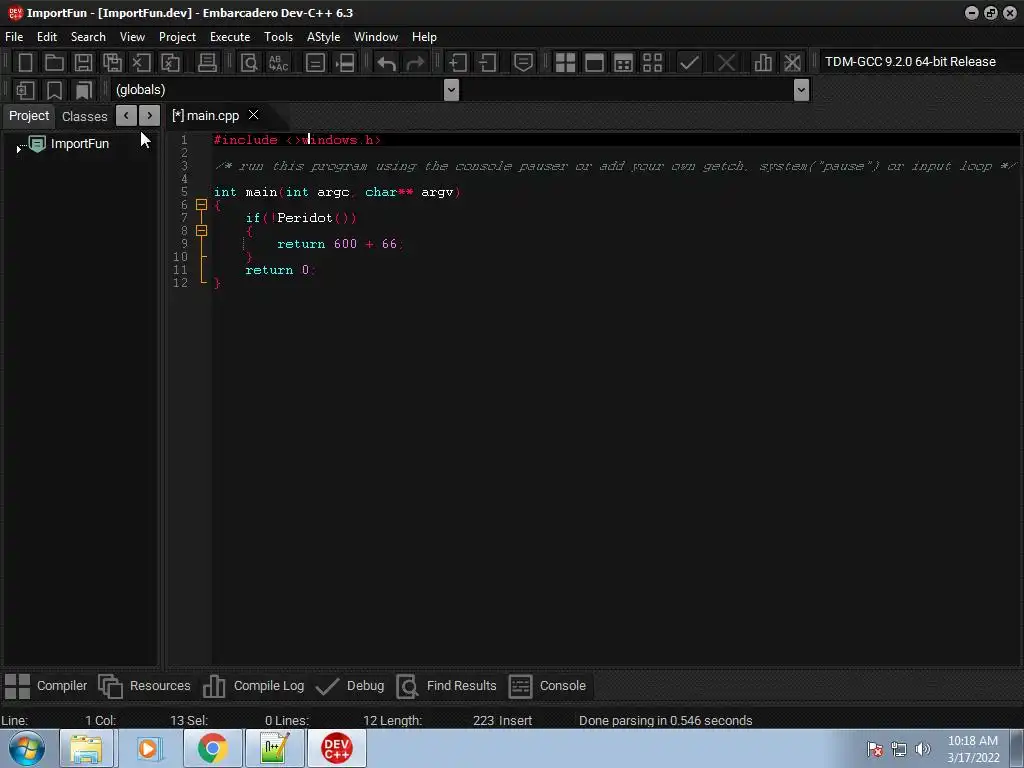Viewport: 1024px width, 768px height.
Task: Open a file via the folder icon
Action: click(54, 63)
